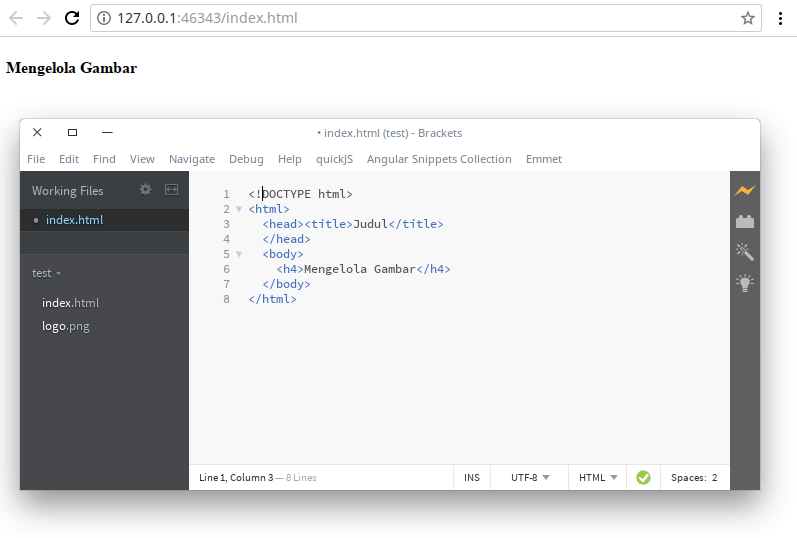Click the closing body tag on line 7
This screenshot has width=797, height=538.
(286, 284)
